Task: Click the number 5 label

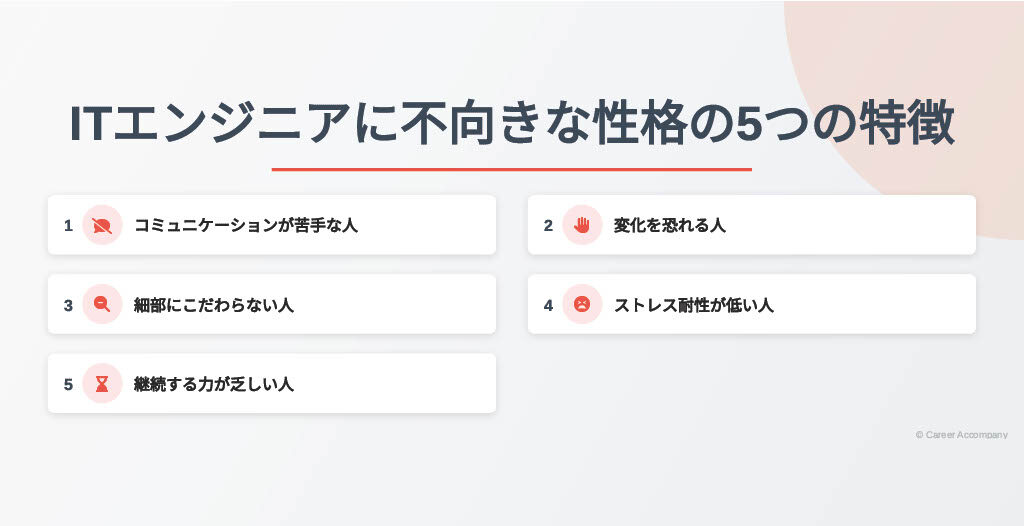Action: (x=68, y=384)
